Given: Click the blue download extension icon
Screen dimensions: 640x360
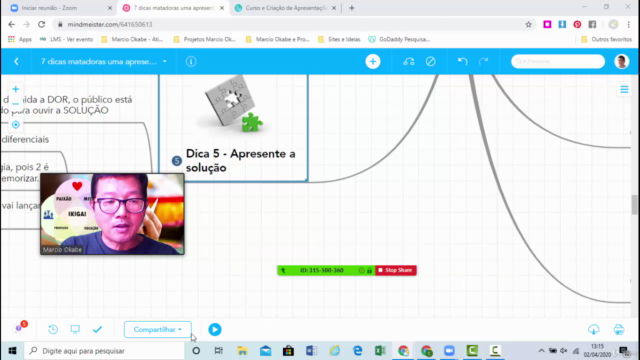Looking at the screenshot, I should [x=562, y=24].
